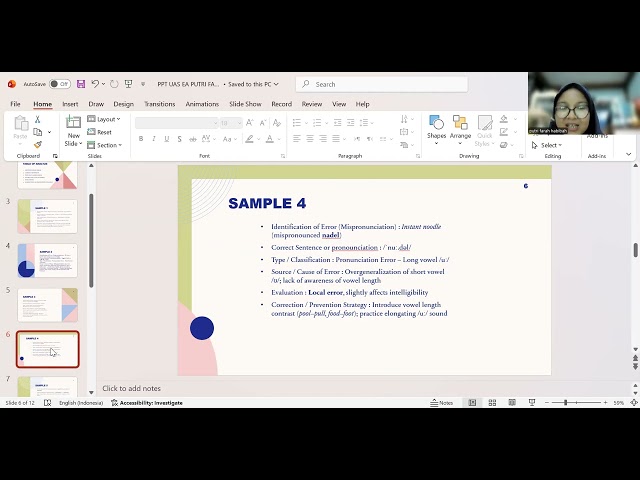Image resolution: width=640 pixels, height=480 pixels.
Task: Decrease list indent level
Action: [338, 122]
